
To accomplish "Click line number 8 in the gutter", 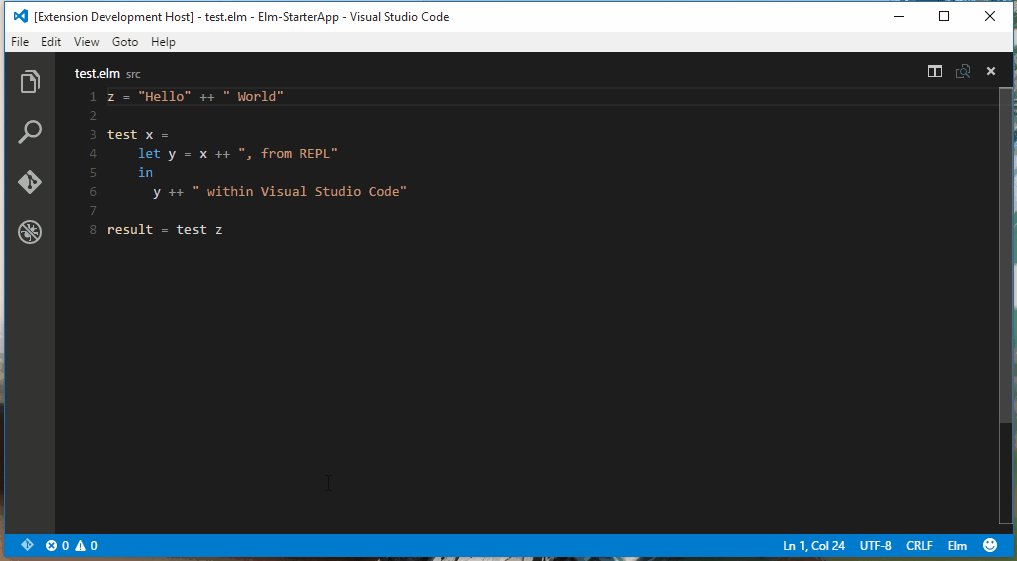I will pos(93,230).
